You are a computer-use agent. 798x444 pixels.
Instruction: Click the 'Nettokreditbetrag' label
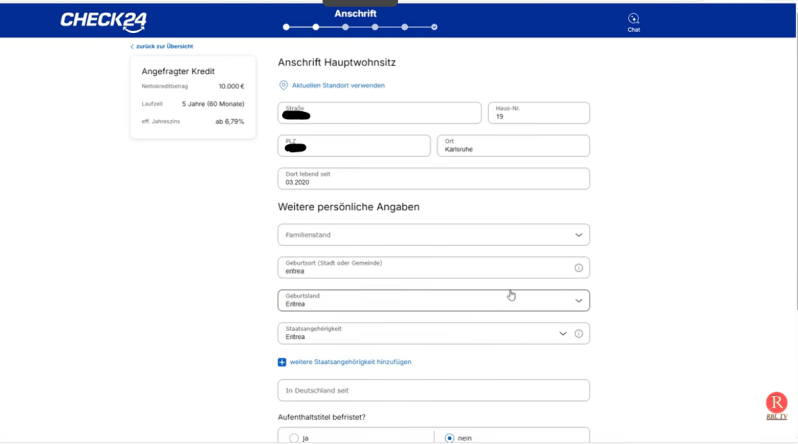(165, 87)
